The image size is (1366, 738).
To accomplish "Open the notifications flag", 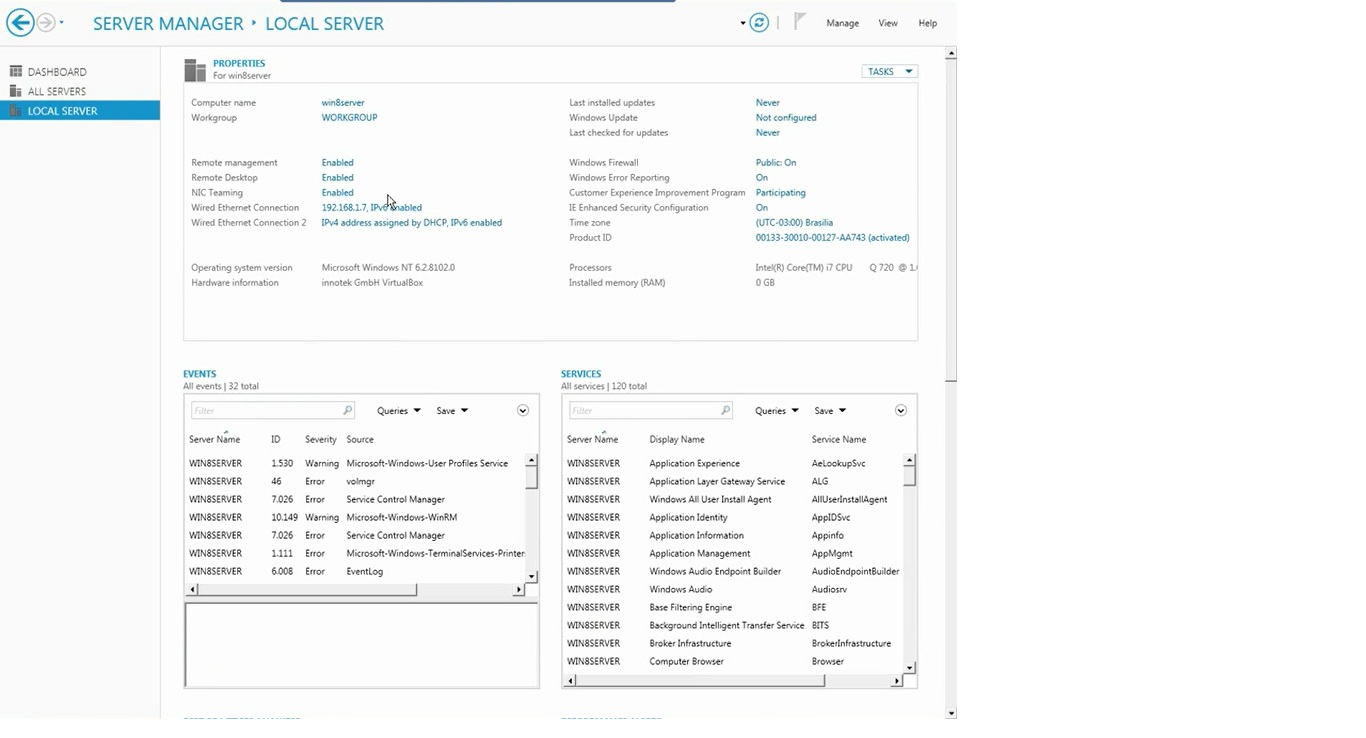I will [x=799, y=21].
